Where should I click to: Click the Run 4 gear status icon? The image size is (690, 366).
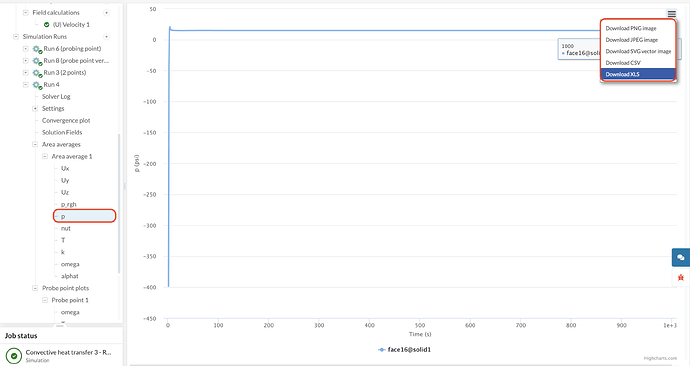point(37,84)
